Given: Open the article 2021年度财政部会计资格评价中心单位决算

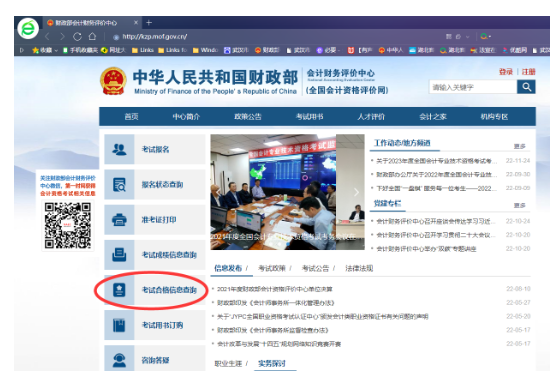Looking at the screenshot, I should click(x=275, y=289).
